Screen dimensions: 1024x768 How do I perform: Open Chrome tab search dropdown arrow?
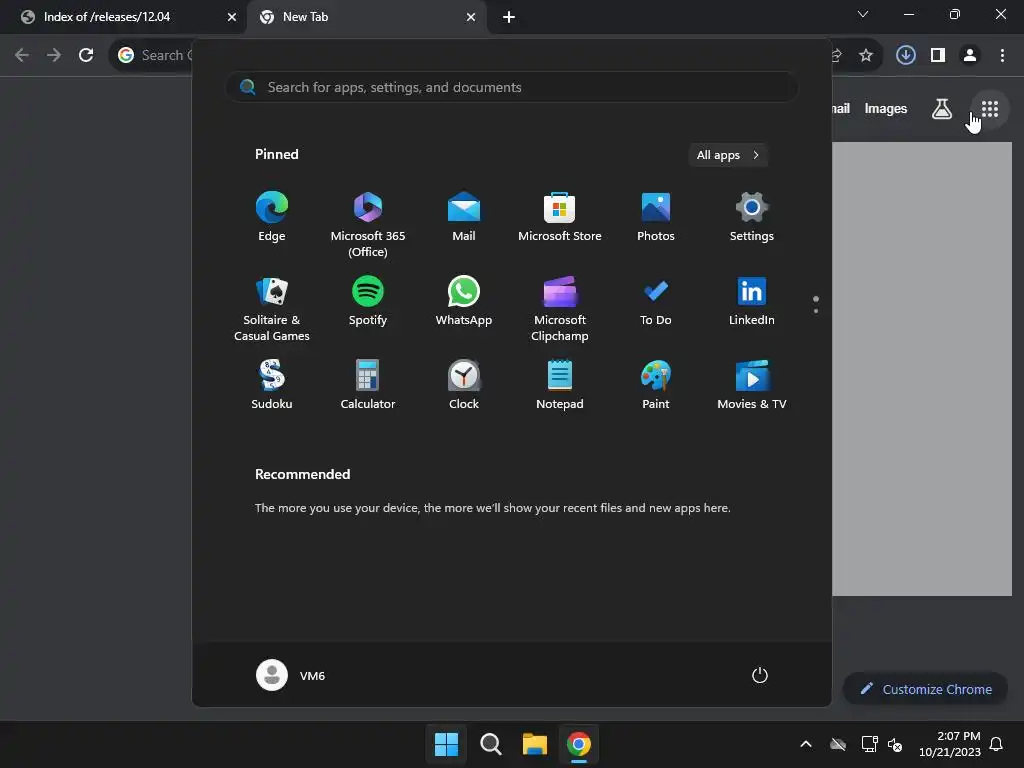click(863, 14)
